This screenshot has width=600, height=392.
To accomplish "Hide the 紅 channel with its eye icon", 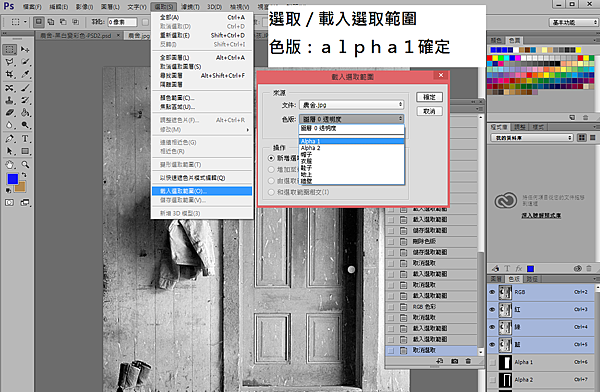I will [492, 309].
